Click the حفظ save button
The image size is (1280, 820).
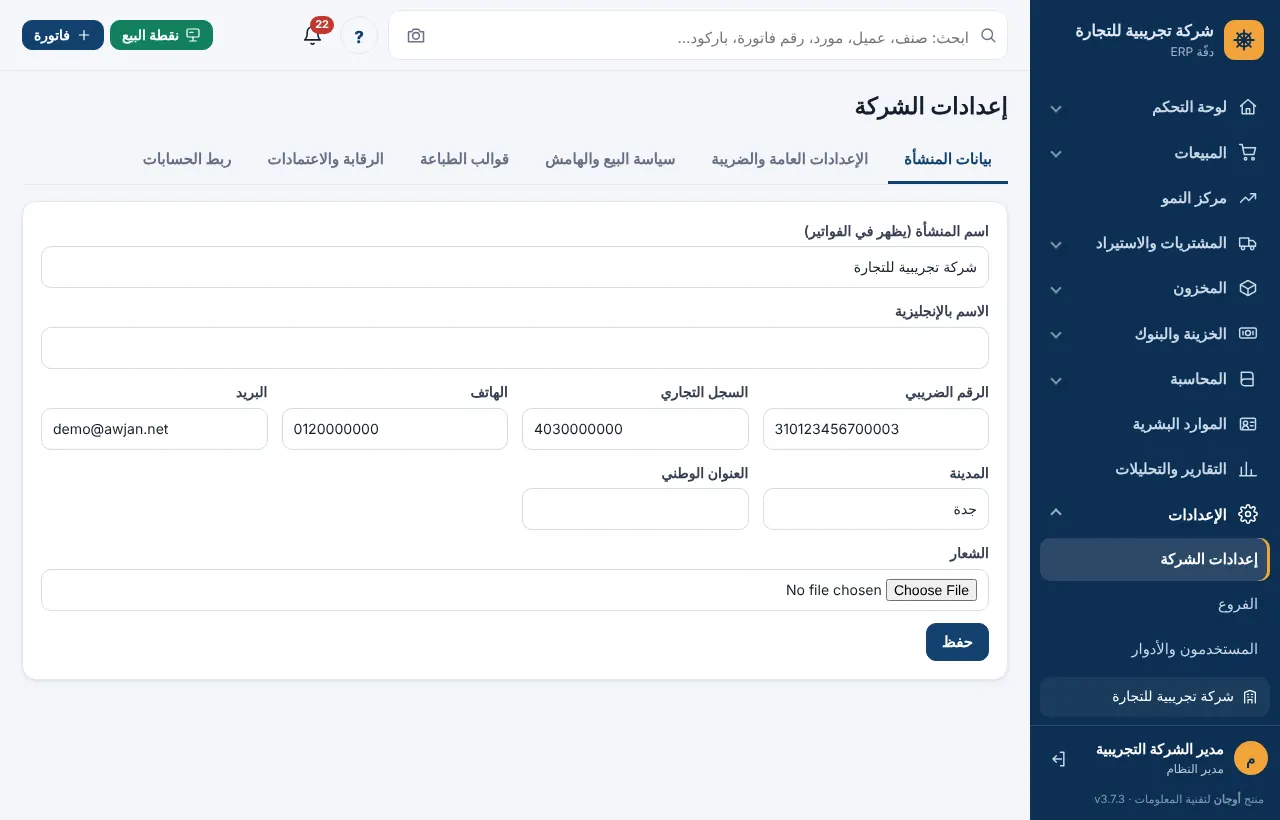tap(957, 642)
